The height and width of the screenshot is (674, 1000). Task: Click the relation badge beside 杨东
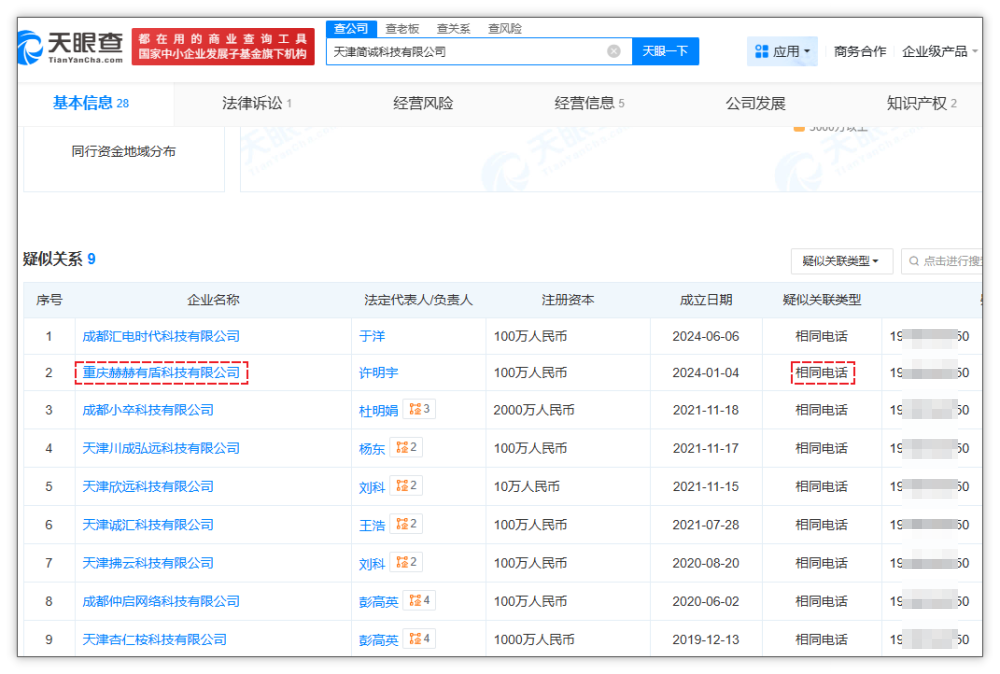click(x=406, y=447)
